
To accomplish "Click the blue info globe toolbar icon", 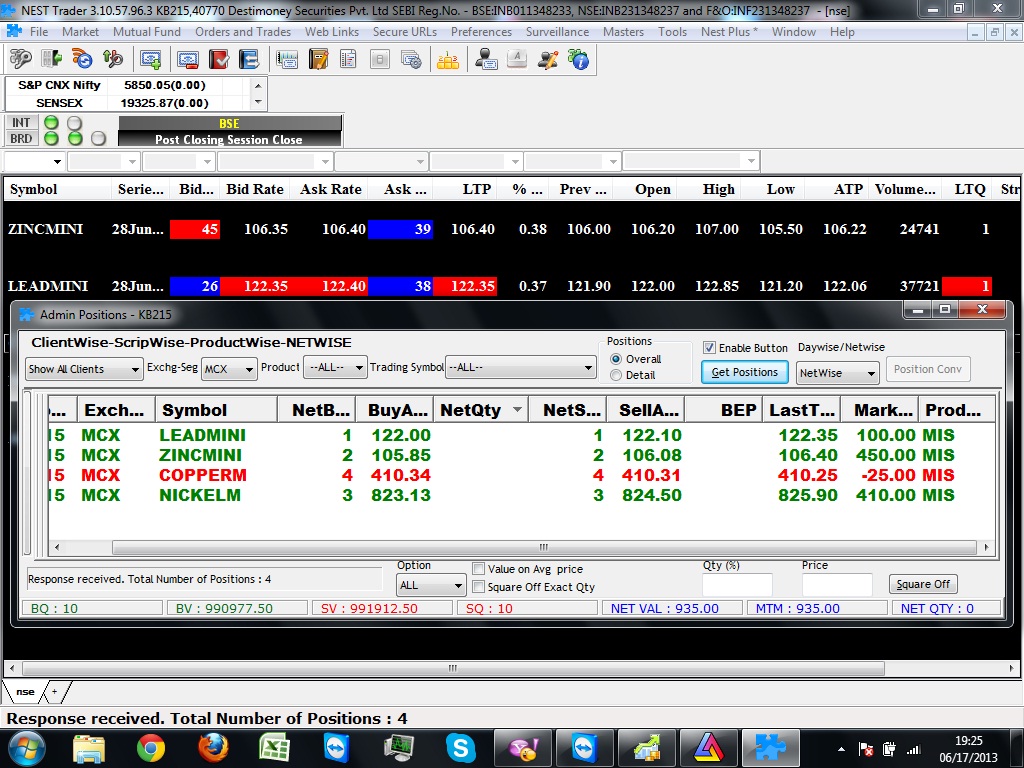I will tap(579, 59).
